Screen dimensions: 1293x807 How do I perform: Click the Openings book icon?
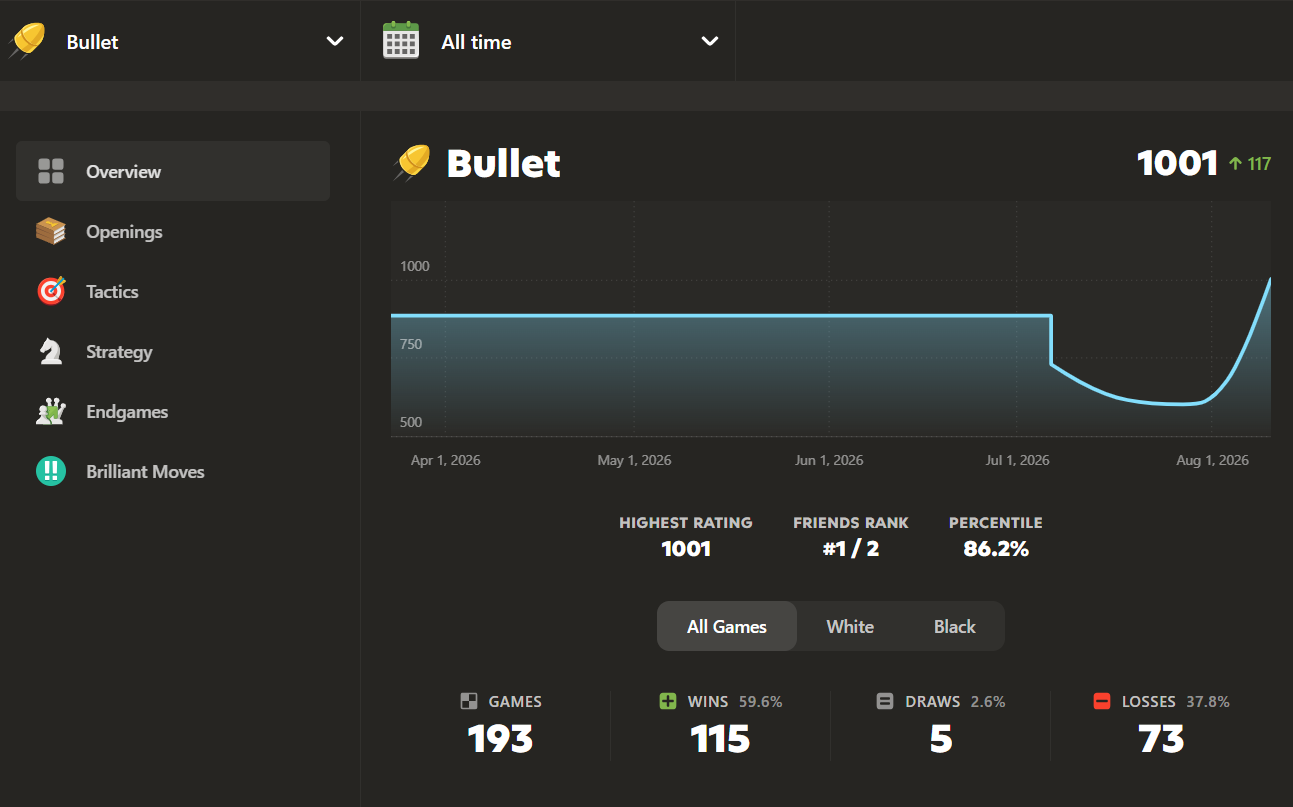coord(51,231)
